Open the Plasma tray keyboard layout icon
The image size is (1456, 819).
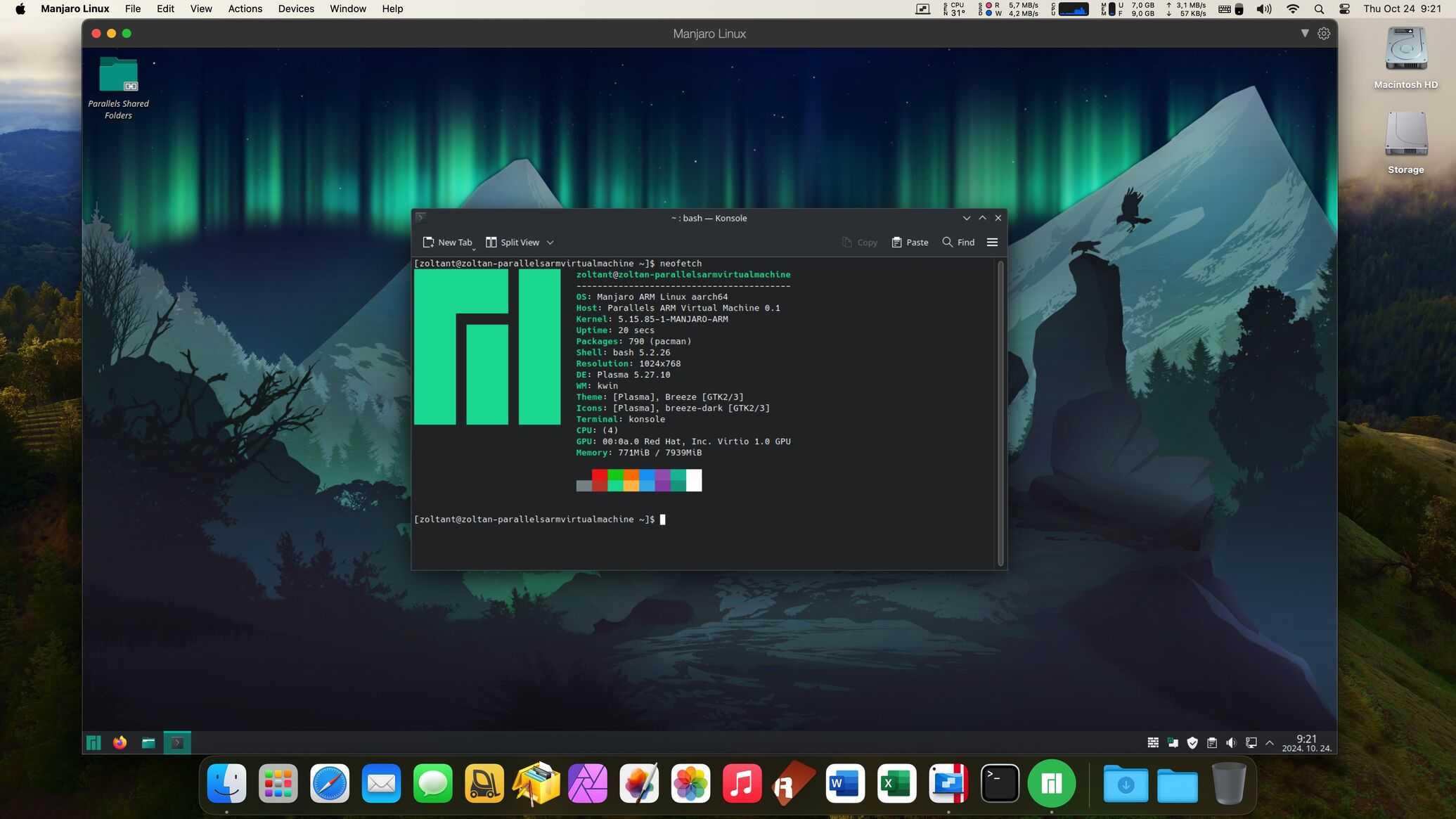pyautogui.click(x=1153, y=742)
